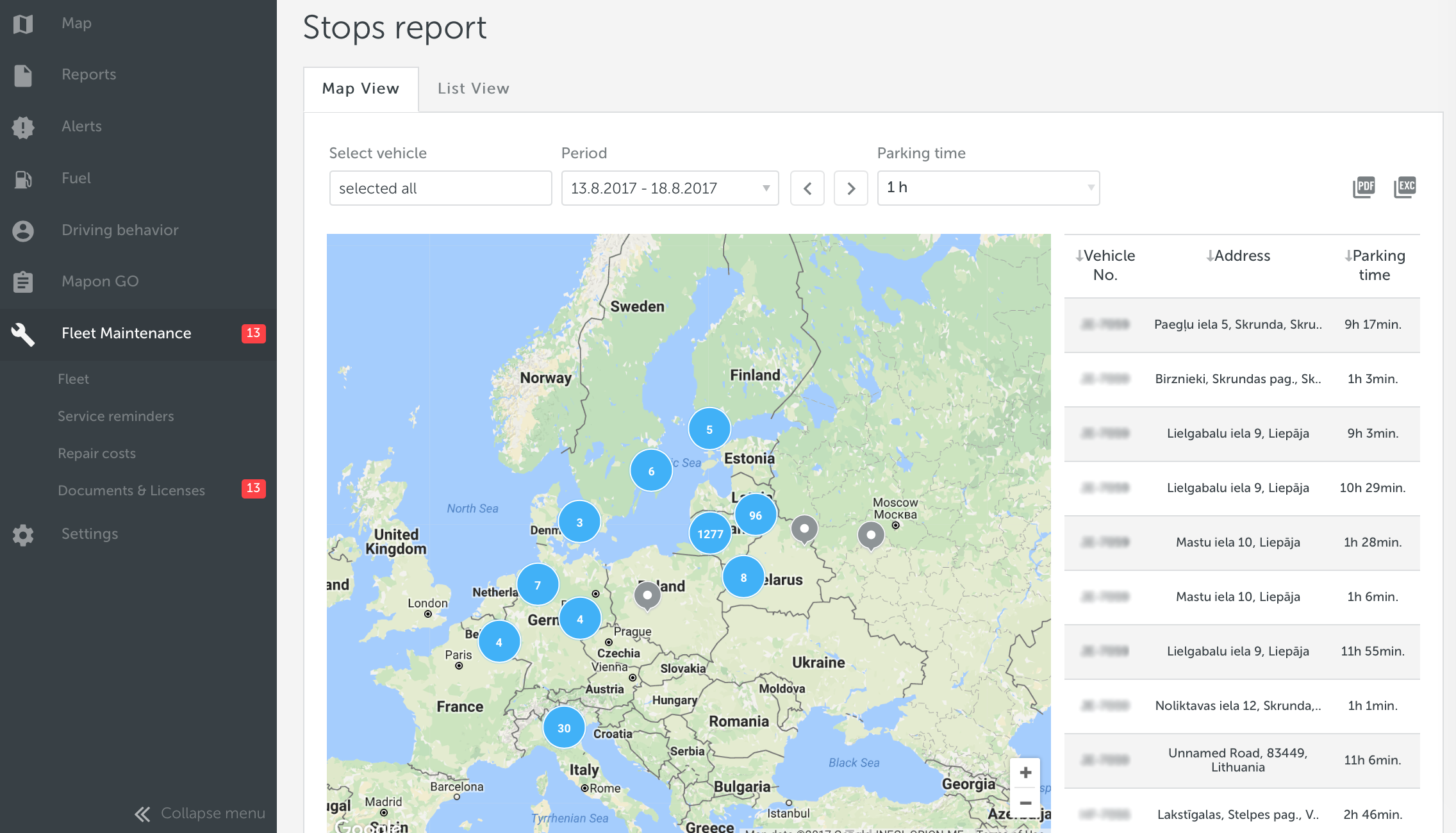Click the 10h 29min. parking time cell
This screenshot has width=1456, height=833.
pyautogui.click(x=1373, y=488)
